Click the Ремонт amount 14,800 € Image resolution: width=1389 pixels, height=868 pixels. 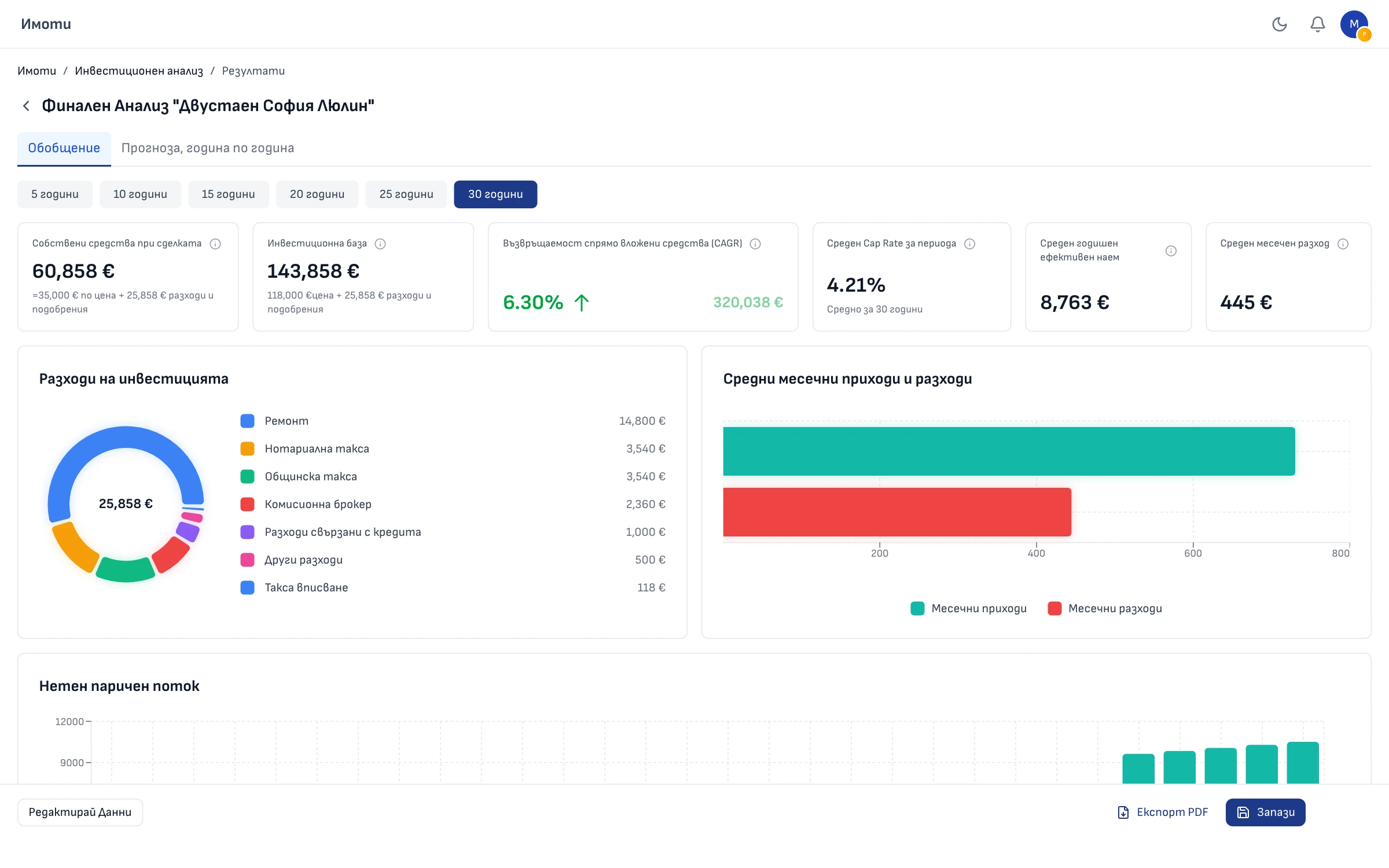click(642, 421)
